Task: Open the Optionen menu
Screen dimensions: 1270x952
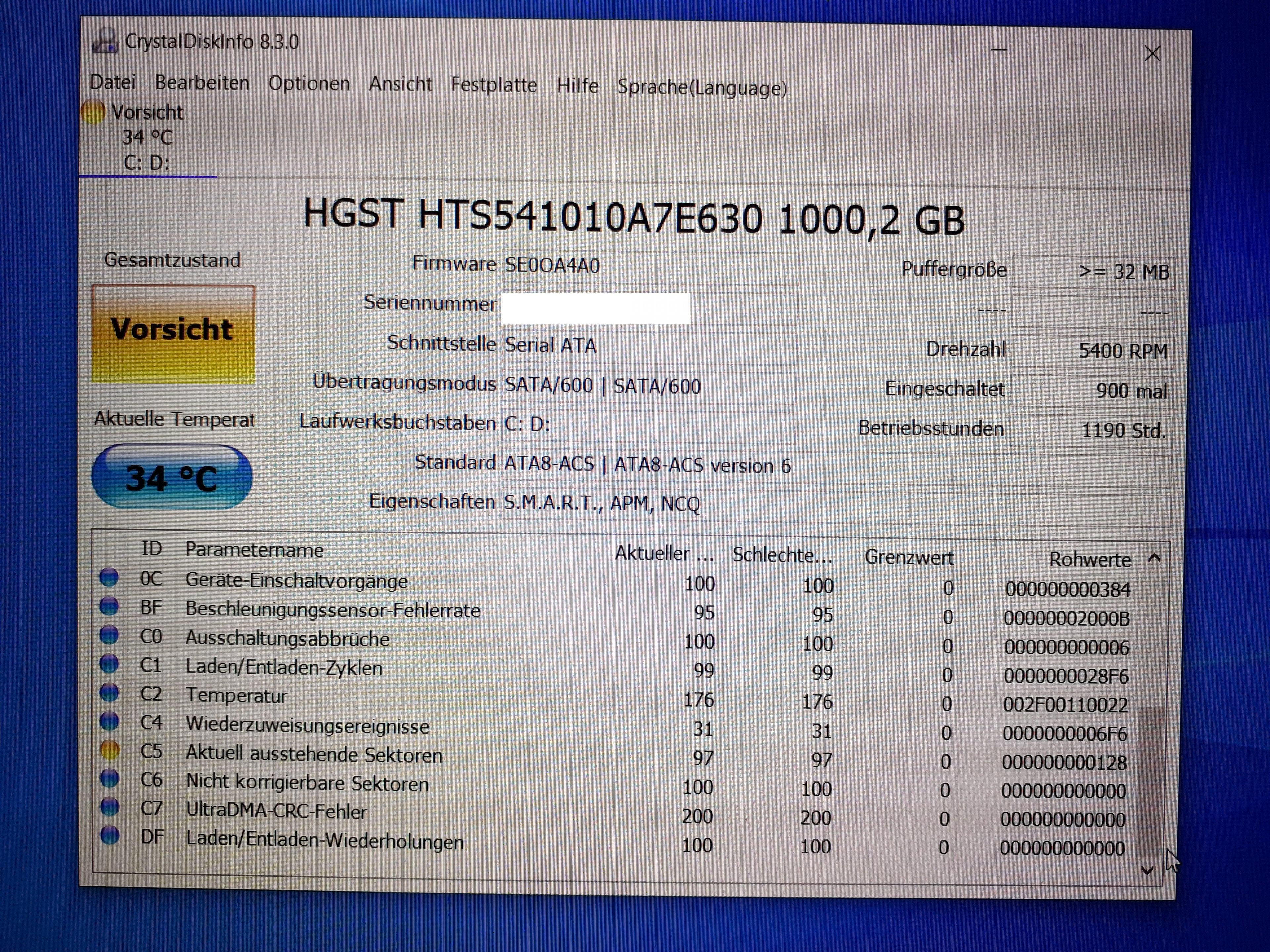Action: pos(309,83)
